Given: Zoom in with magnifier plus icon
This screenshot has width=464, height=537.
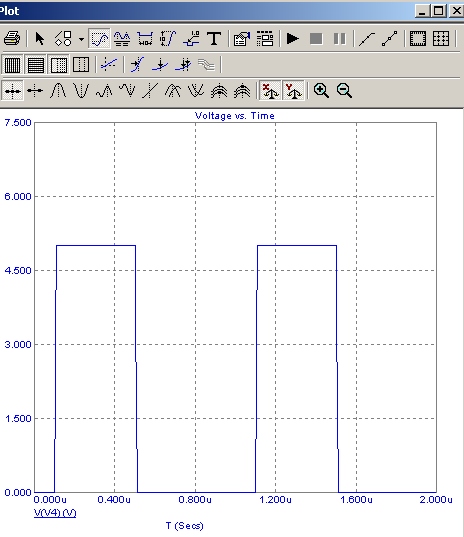Looking at the screenshot, I should click(x=321, y=91).
